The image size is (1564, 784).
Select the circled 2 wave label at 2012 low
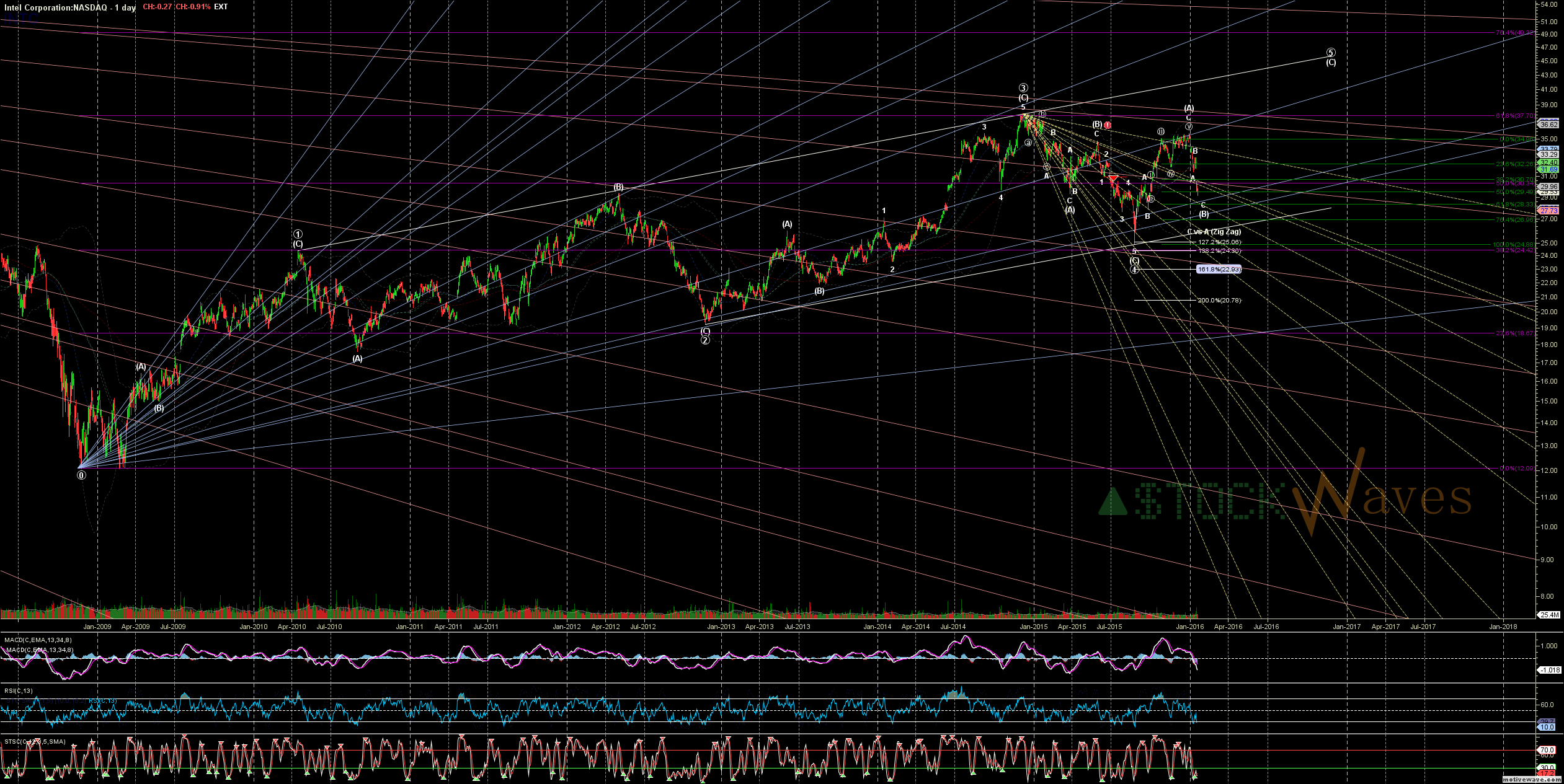tap(705, 341)
